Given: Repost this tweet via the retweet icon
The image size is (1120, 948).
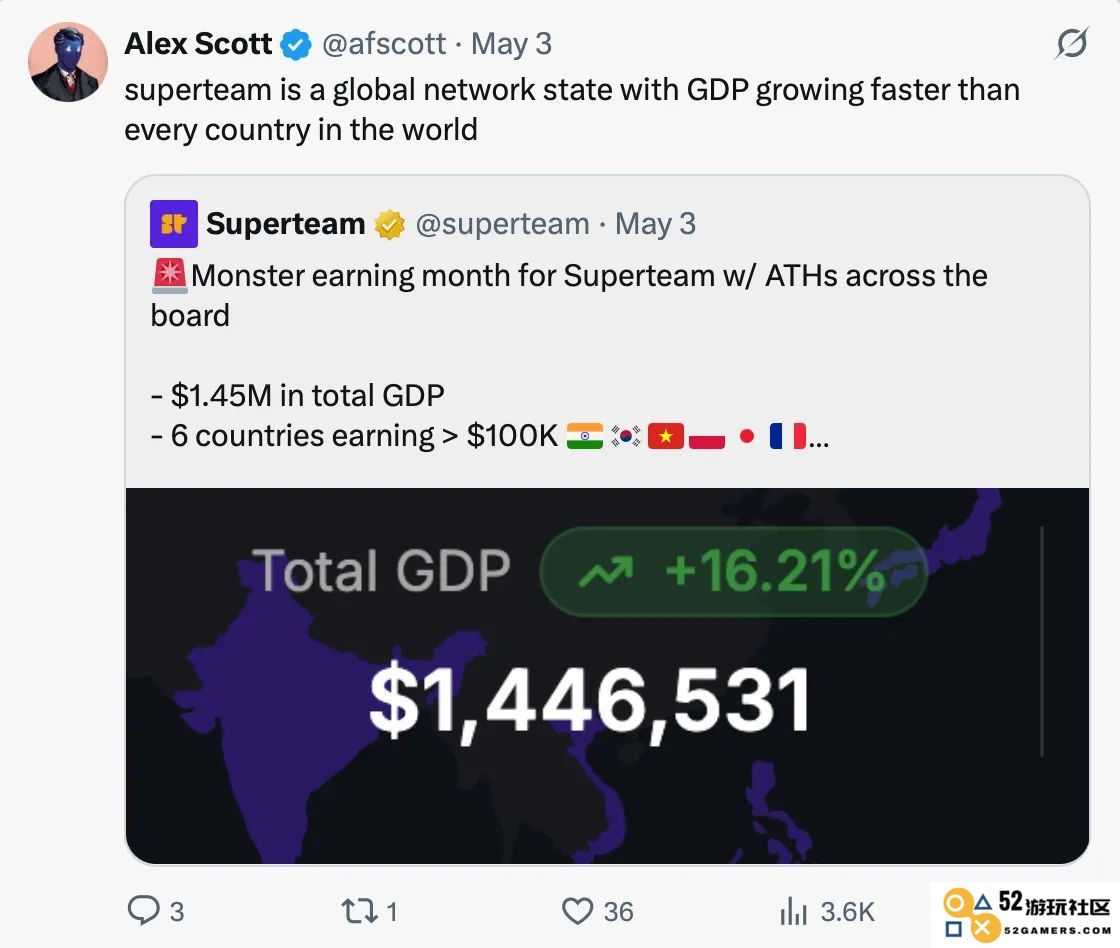Looking at the screenshot, I should pyautogui.click(x=359, y=911).
